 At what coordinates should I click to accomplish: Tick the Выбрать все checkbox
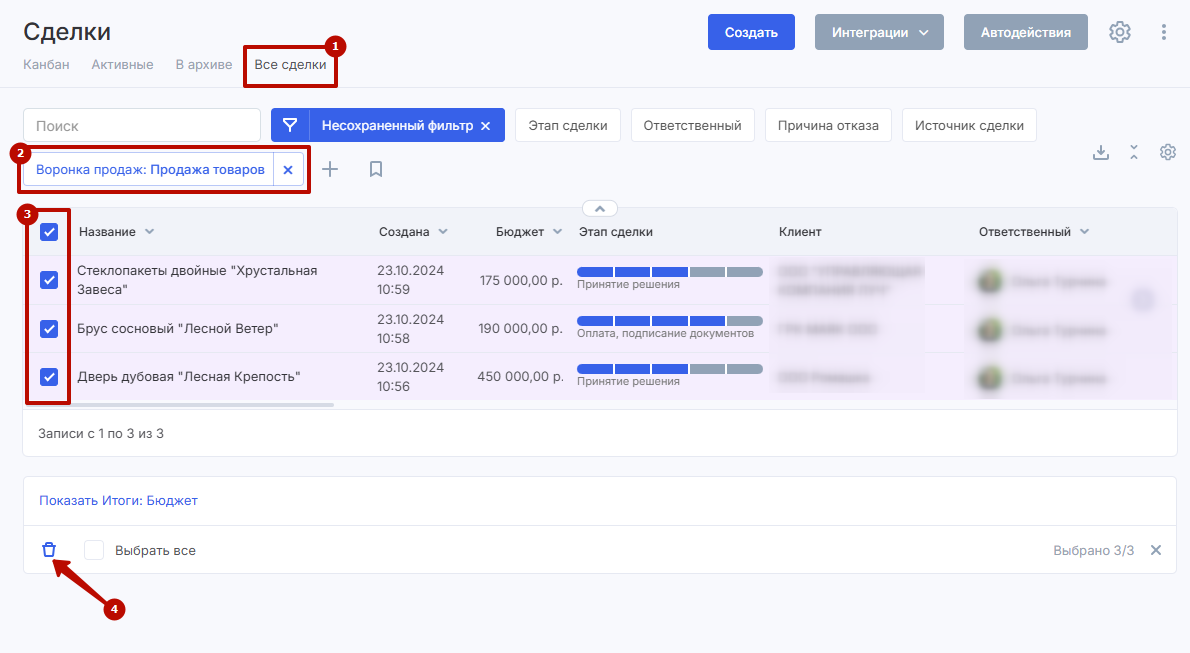(x=94, y=550)
